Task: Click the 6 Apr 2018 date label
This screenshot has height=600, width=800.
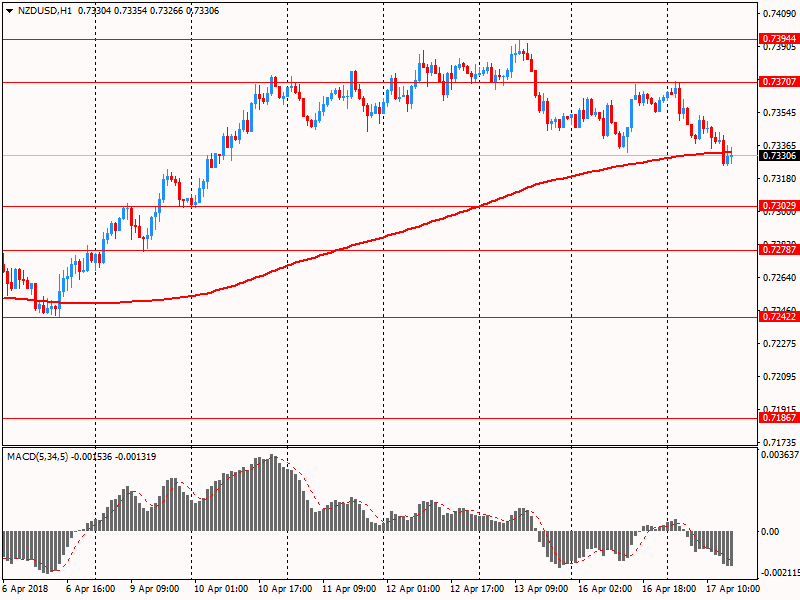Action: [x=26, y=589]
